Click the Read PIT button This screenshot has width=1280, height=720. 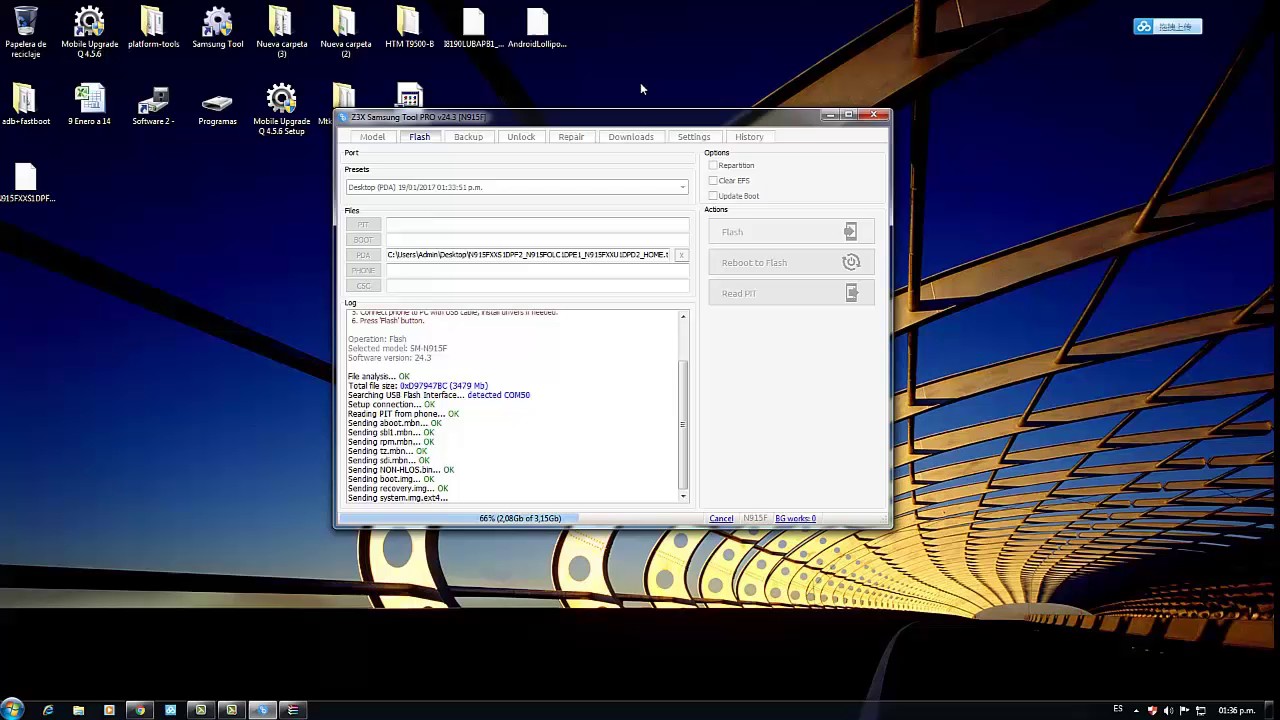(x=791, y=293)
